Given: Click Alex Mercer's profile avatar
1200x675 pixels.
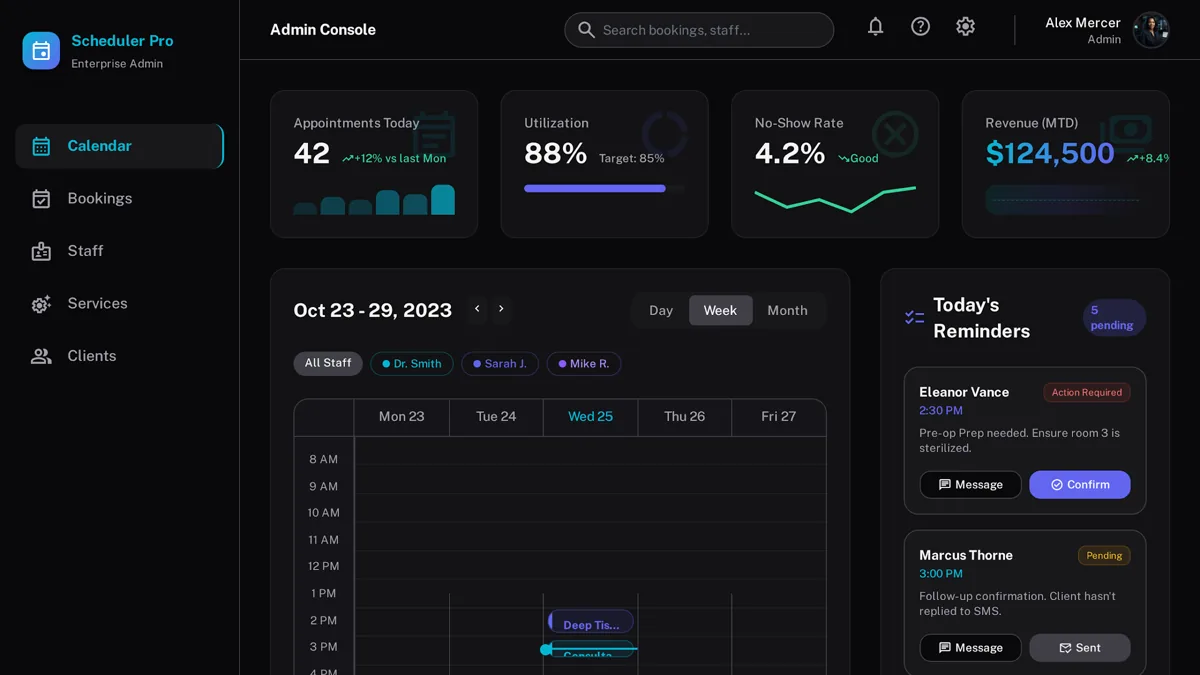Looking at the screenshot, I should 1151,30.
